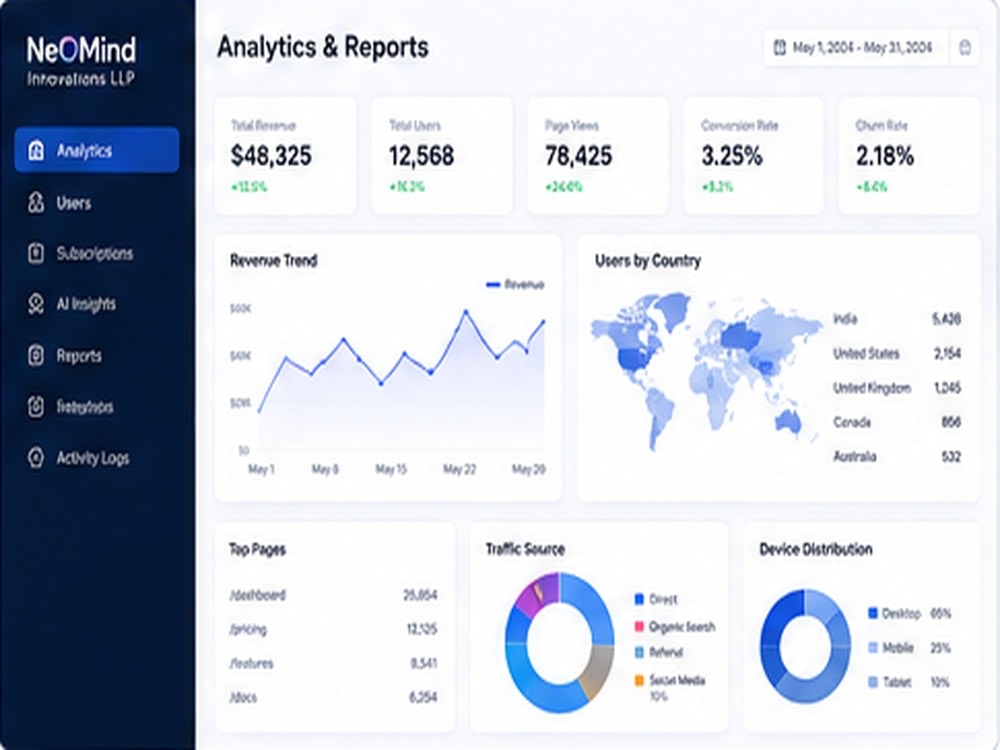Toggle the Revenue legend in trend chart
Image resolution: width=1000 pixels, height=750 pixels.
click(515, 284)
